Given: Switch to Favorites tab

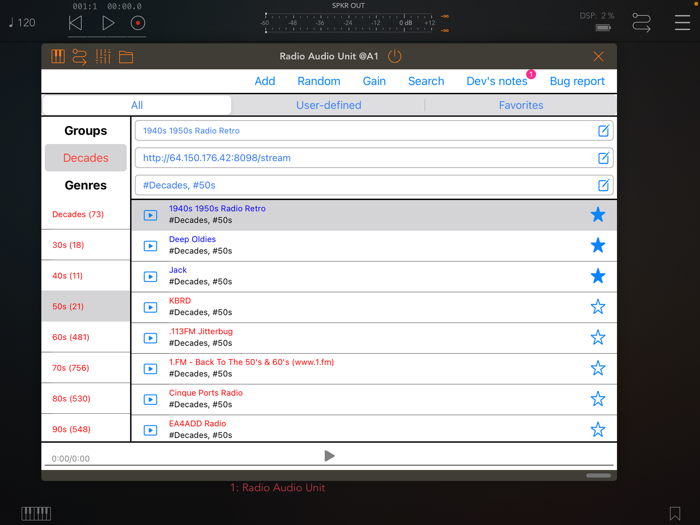Looking at the screenshot, I should (521, 105).
